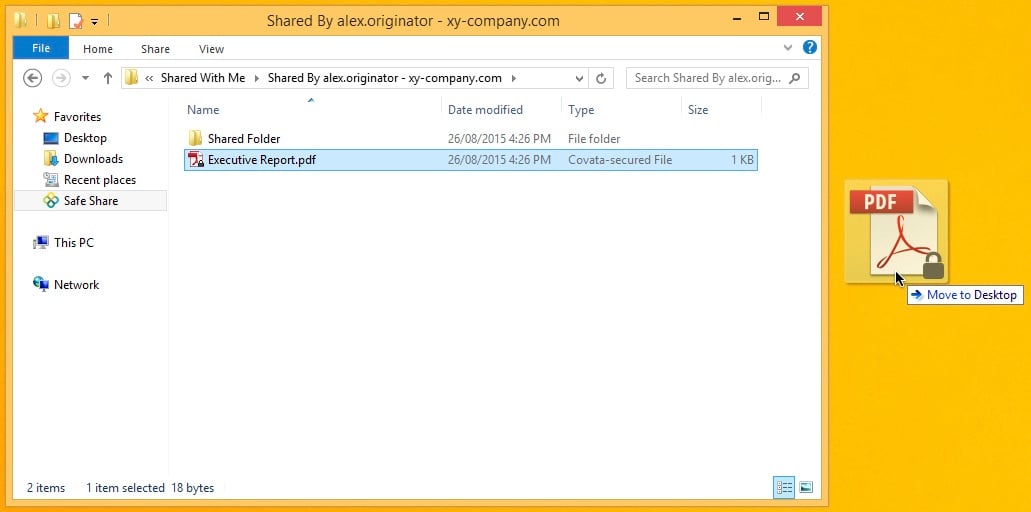Open the recent locations dropdown arrow
Viewport: 1031px width, 512px height.
pyautogui.click(x=85, y=78)
